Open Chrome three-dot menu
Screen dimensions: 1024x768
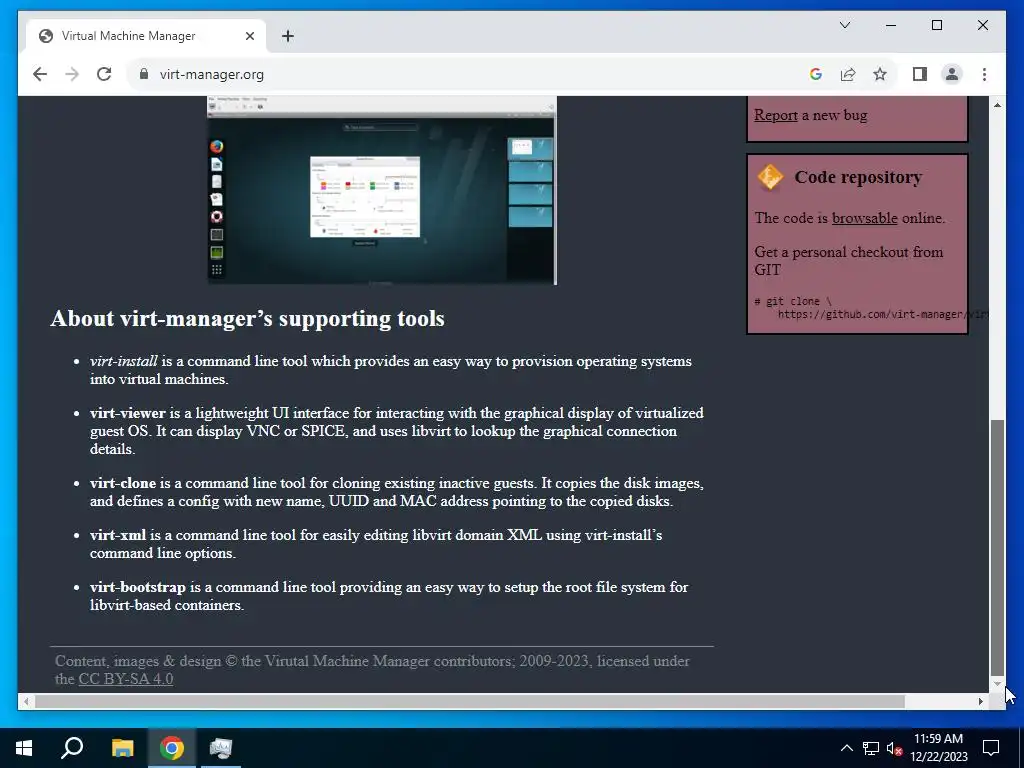[984, 74]
